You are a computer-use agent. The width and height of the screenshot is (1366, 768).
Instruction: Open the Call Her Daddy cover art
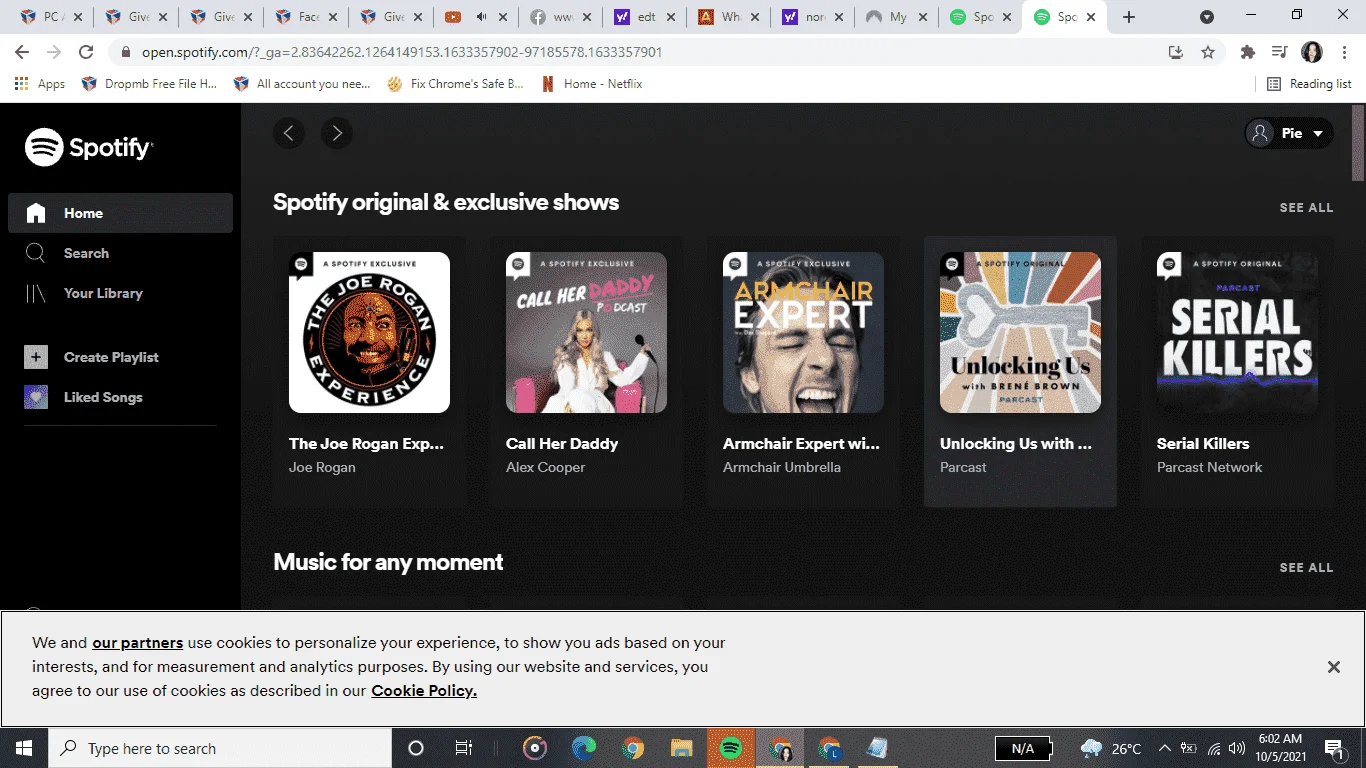(x=586, y=333)
